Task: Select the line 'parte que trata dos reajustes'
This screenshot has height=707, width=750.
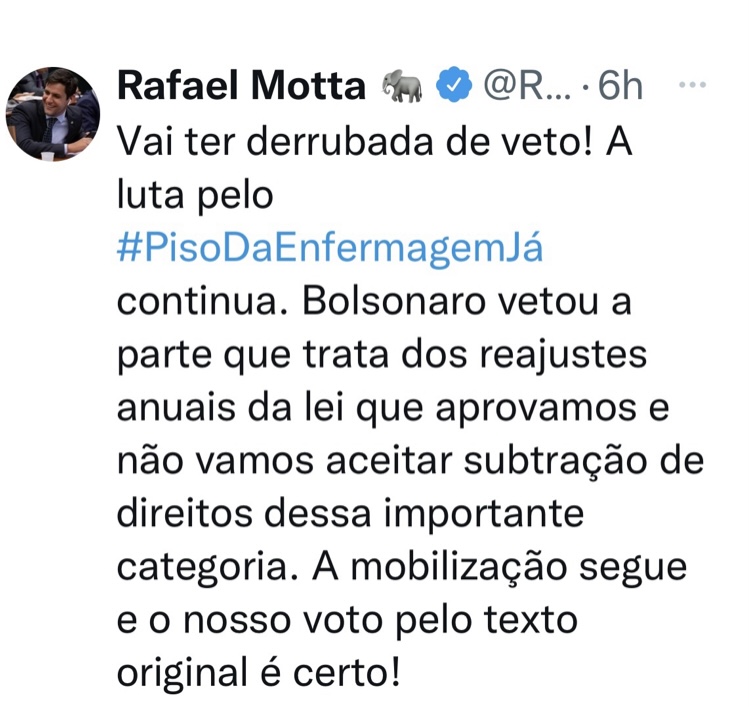Action: point(382,356)
